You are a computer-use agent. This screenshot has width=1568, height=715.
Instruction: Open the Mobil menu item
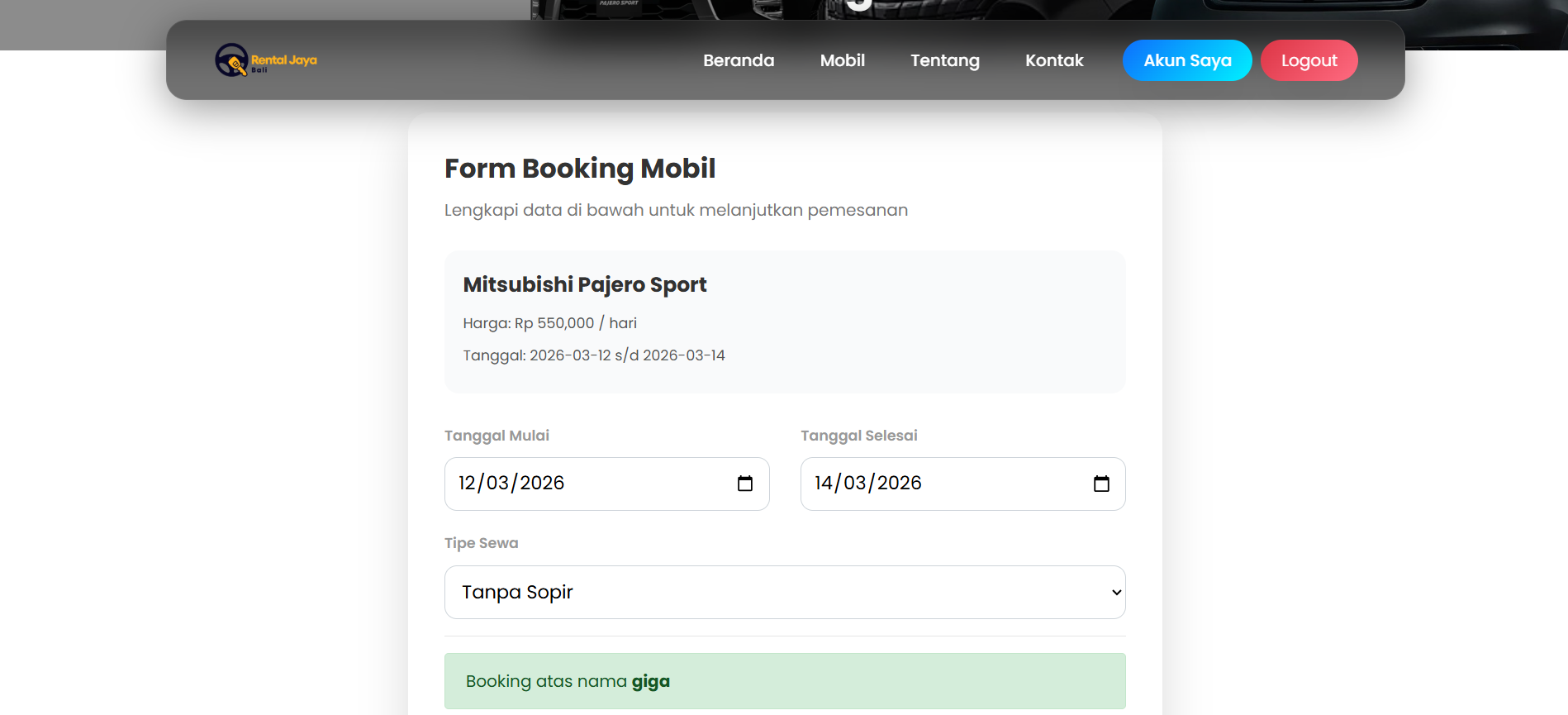[842, 60]
